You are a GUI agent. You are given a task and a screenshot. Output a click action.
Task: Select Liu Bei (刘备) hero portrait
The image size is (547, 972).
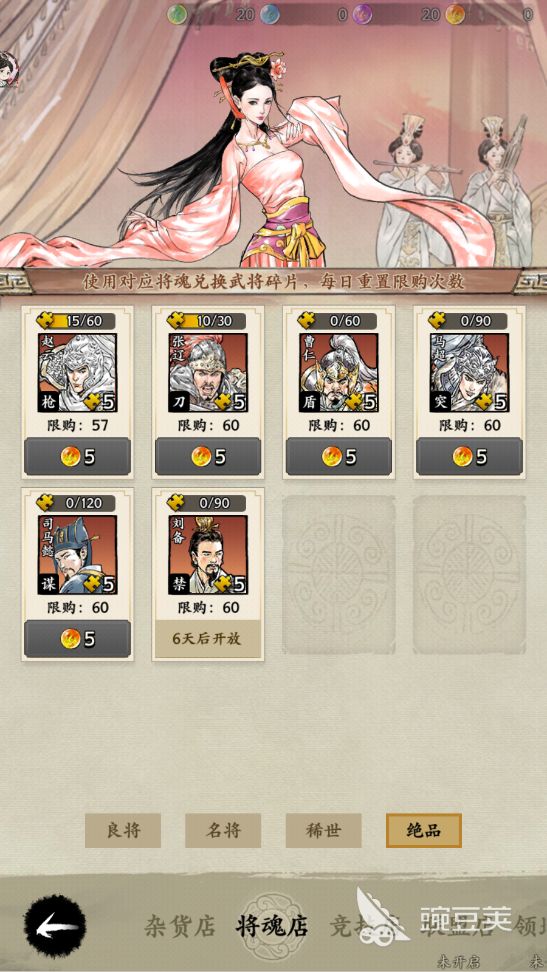[x=208, y=555]
